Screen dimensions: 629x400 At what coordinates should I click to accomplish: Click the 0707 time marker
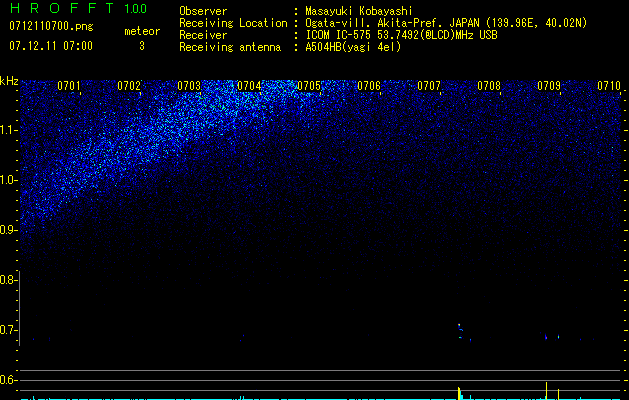pos(429,86)
